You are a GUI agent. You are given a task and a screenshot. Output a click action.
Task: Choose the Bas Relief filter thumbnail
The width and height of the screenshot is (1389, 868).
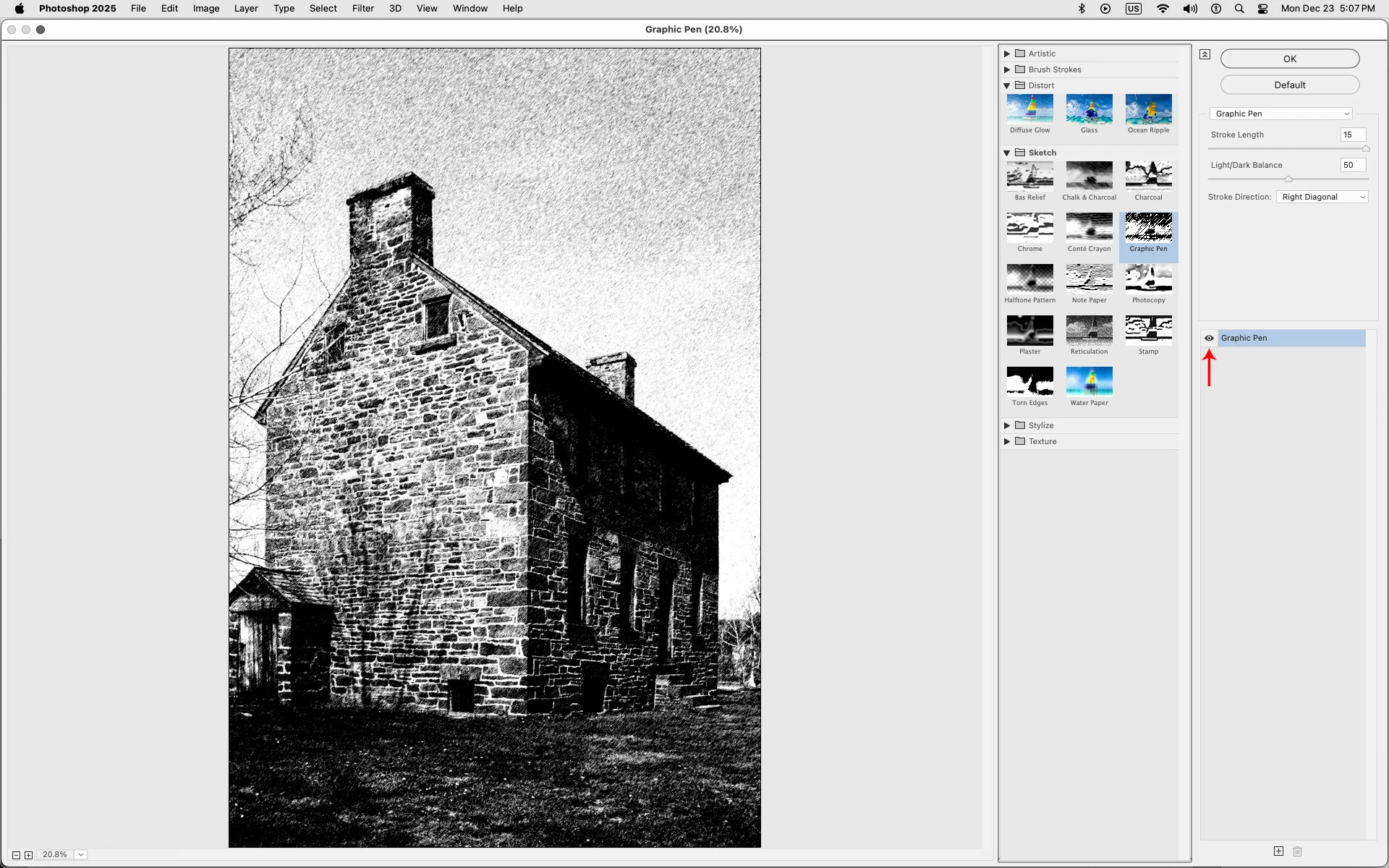coord(1029,176)
